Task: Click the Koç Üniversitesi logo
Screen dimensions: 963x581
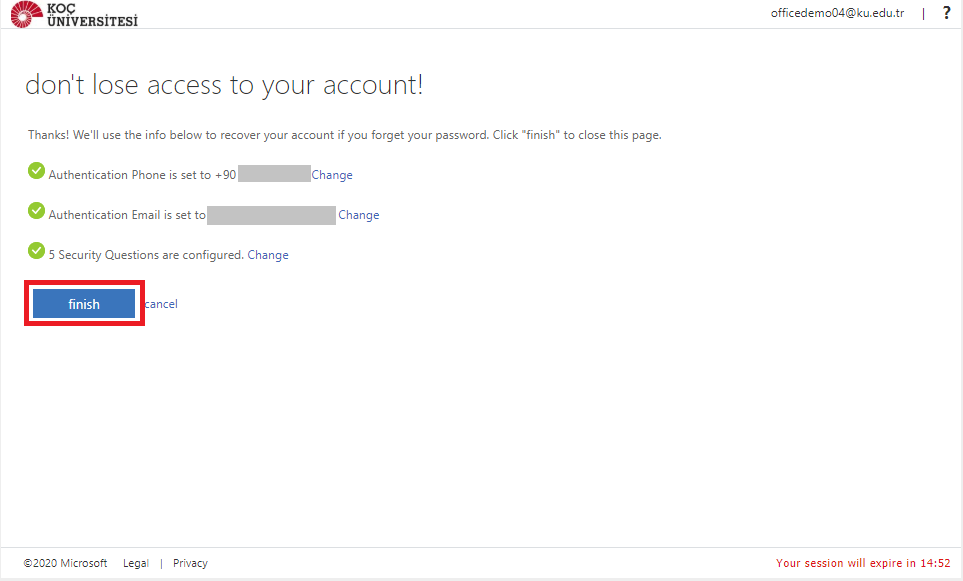Action: click(x=73, y=14)
